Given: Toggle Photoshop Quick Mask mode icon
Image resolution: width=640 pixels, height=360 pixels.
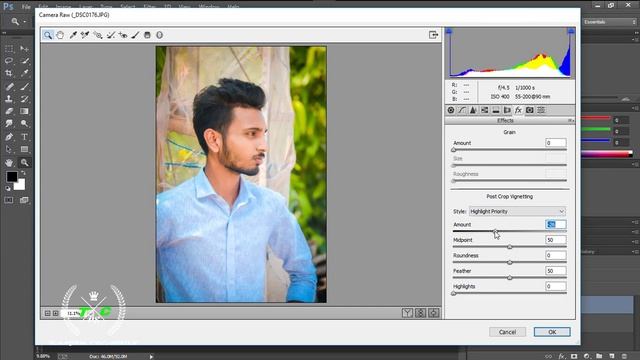Looking at the screenshot, I should coord(9,200).
